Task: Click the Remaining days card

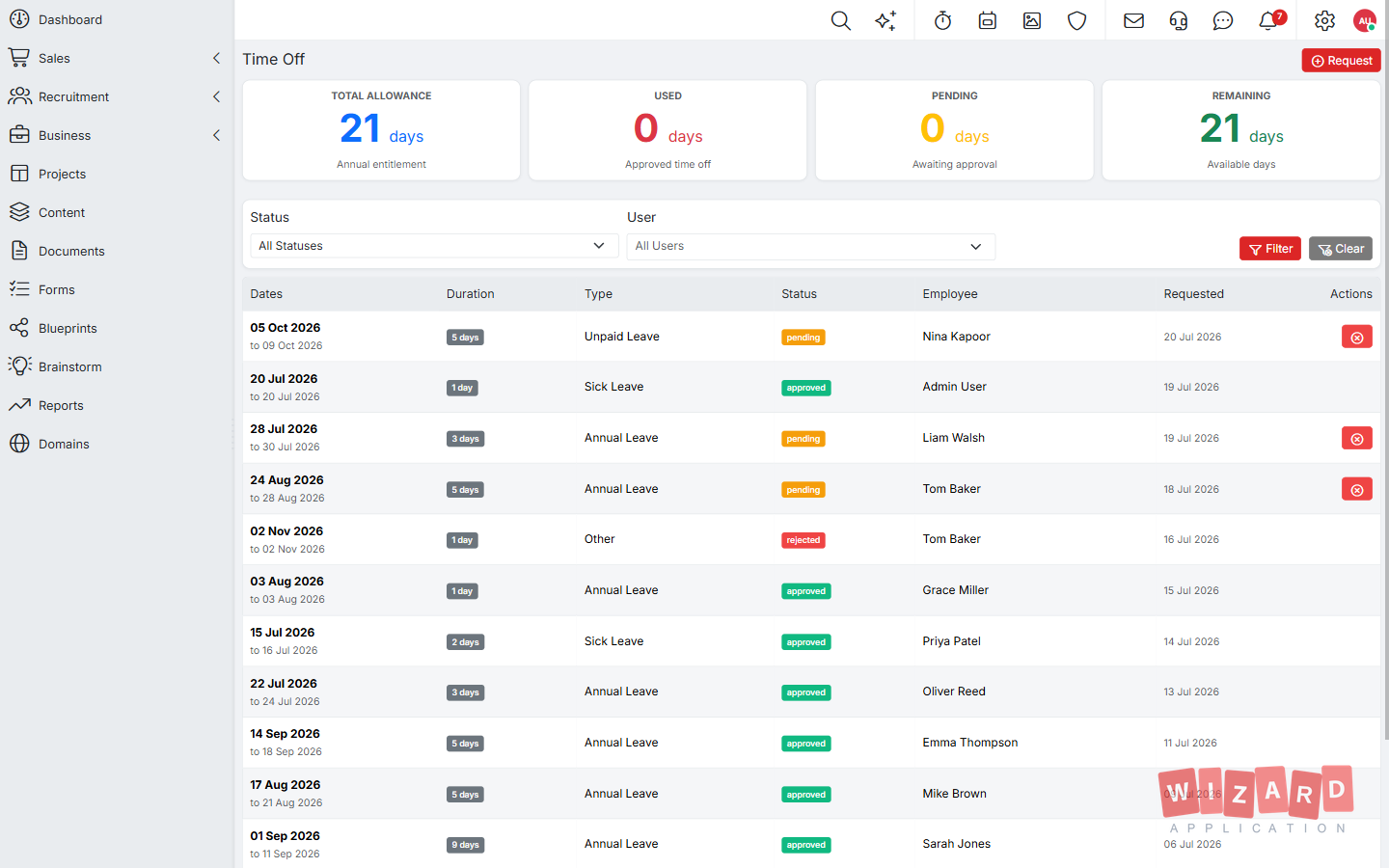Action: [x=1240, y=130]
